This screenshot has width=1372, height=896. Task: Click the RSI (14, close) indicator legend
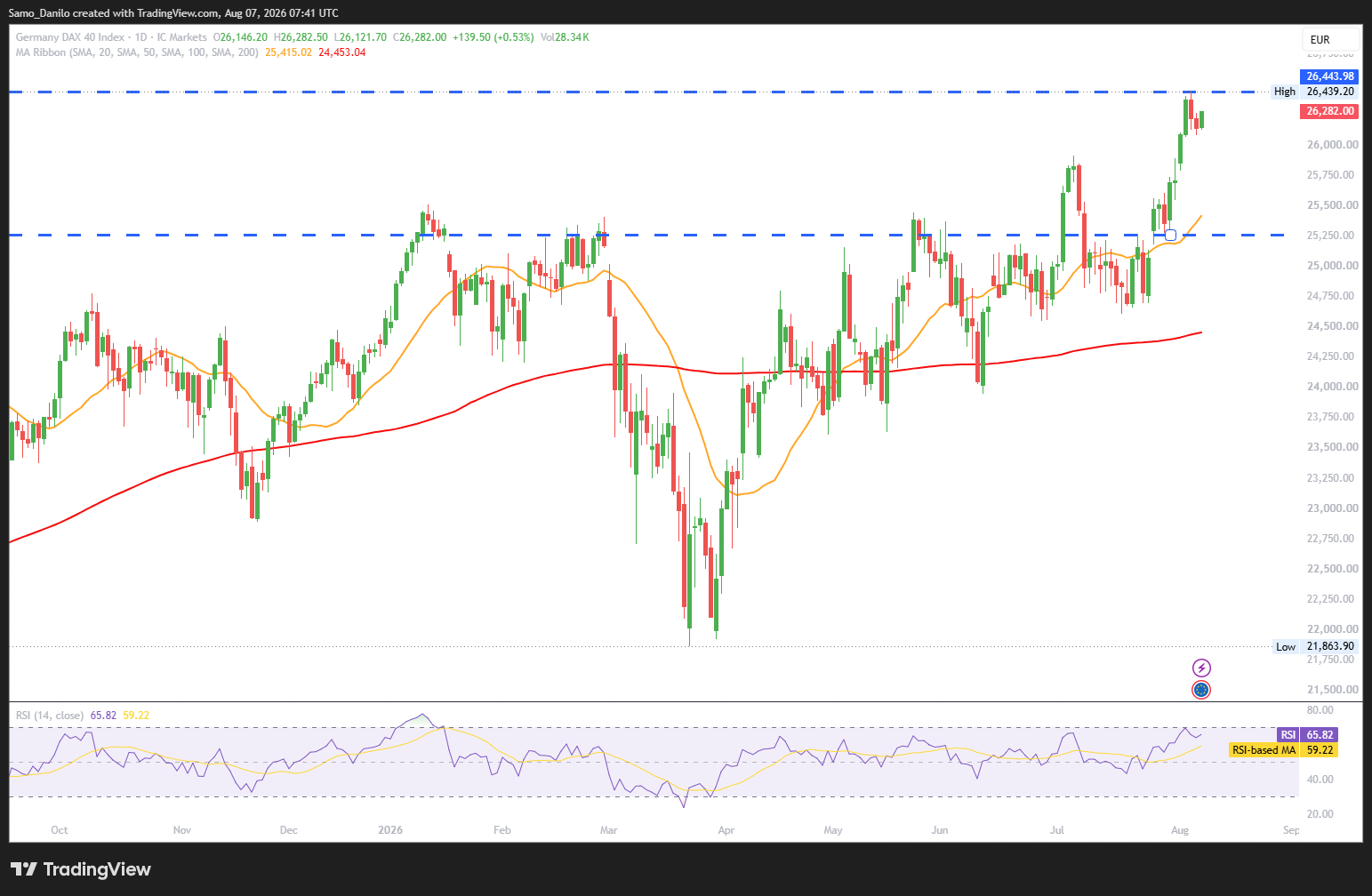pyautogui.click(x=50, y=715)
